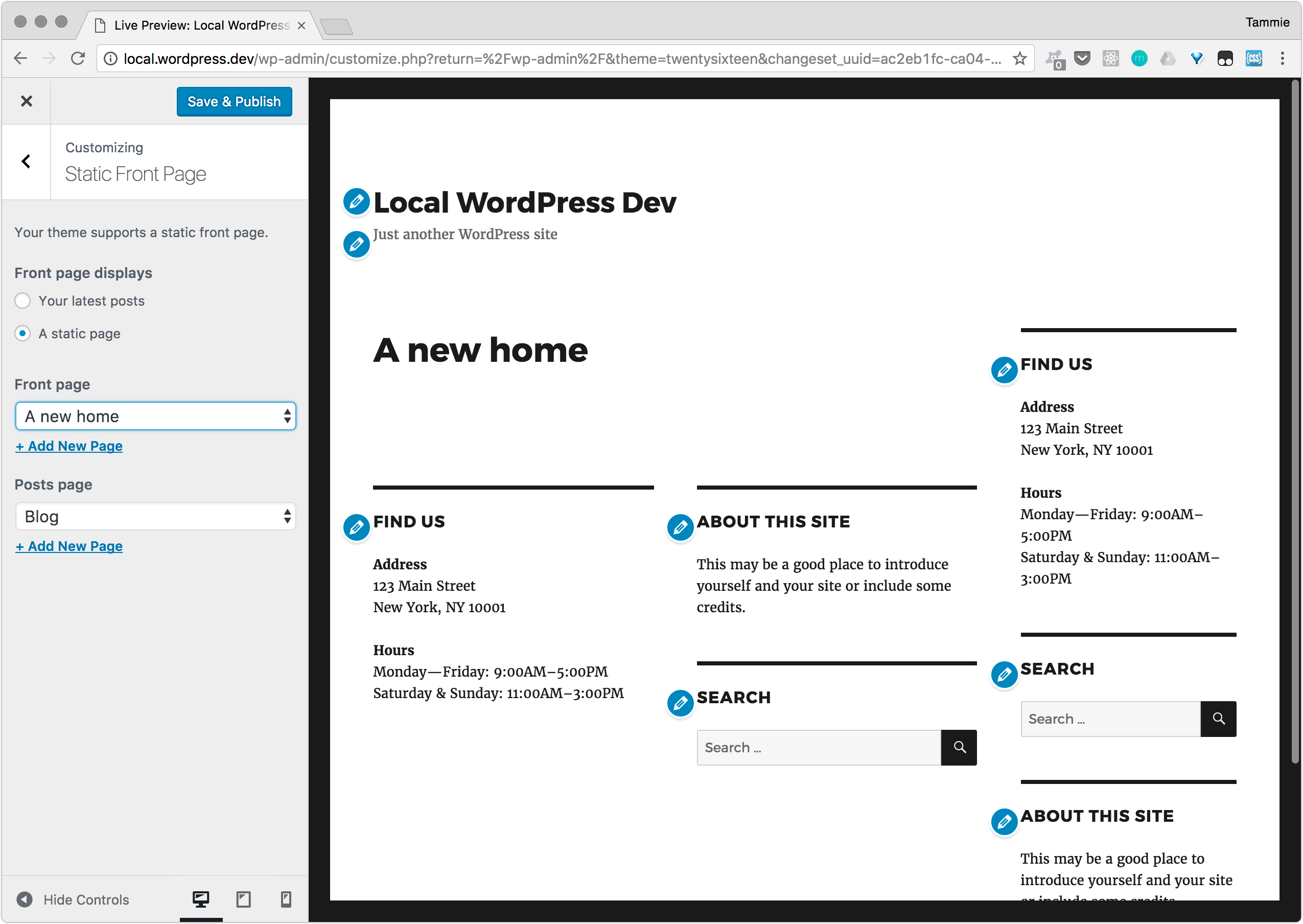Close the Customizer with the X icon
1303x924 pixels.
[x=26, y=101]
